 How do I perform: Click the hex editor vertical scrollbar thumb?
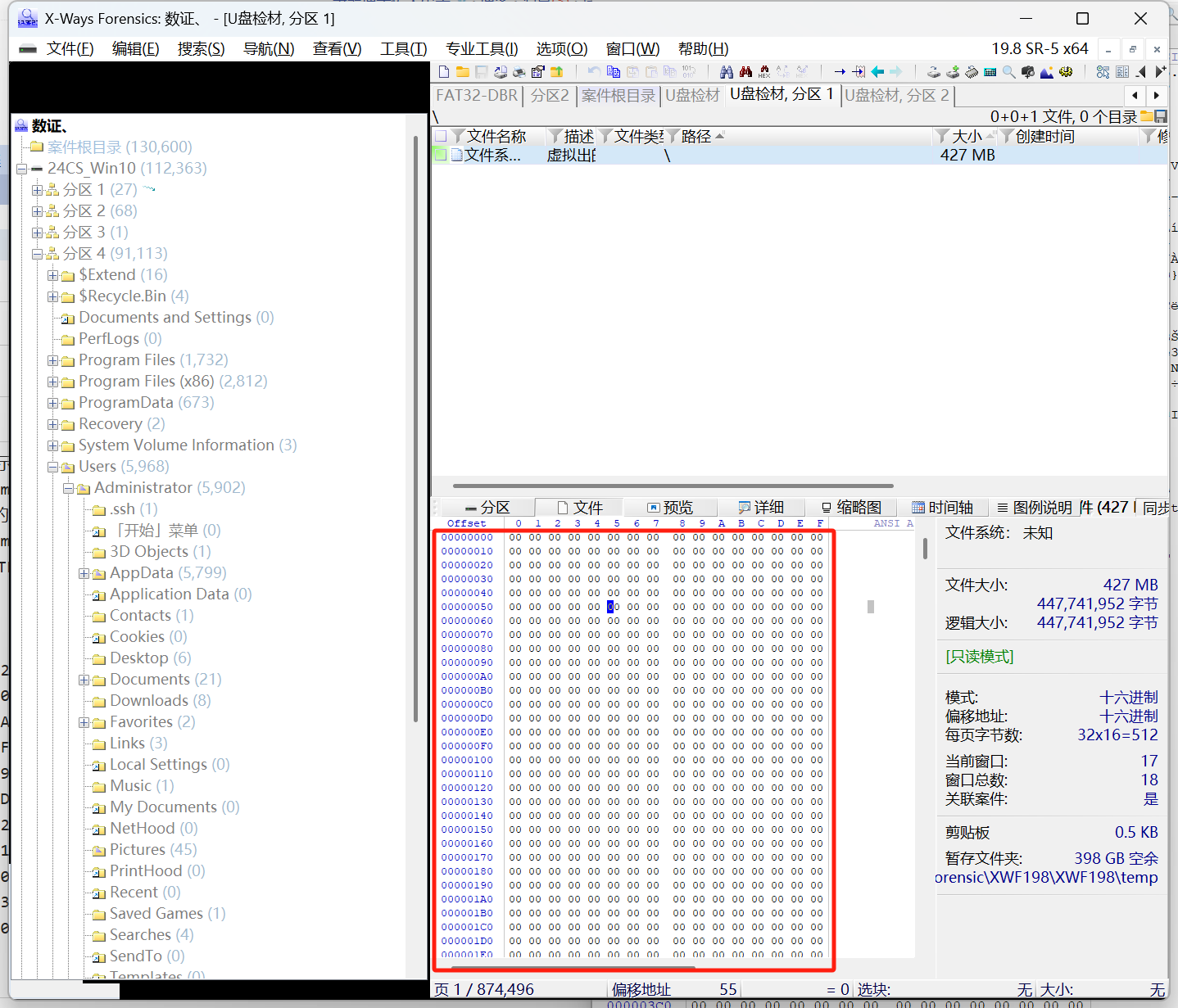(x=925, y=548)
